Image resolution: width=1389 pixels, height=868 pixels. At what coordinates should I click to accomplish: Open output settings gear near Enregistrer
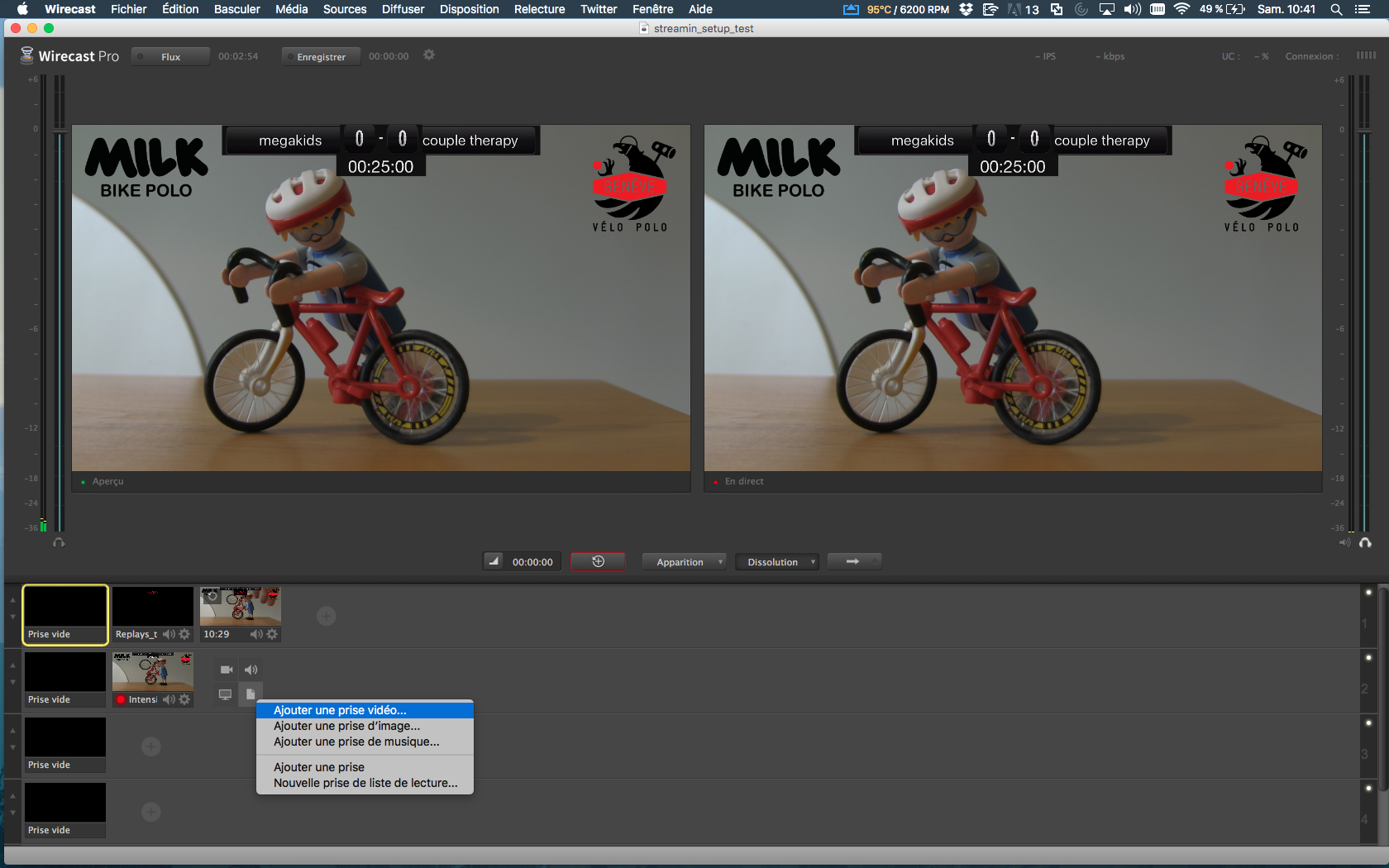[429, 55]
